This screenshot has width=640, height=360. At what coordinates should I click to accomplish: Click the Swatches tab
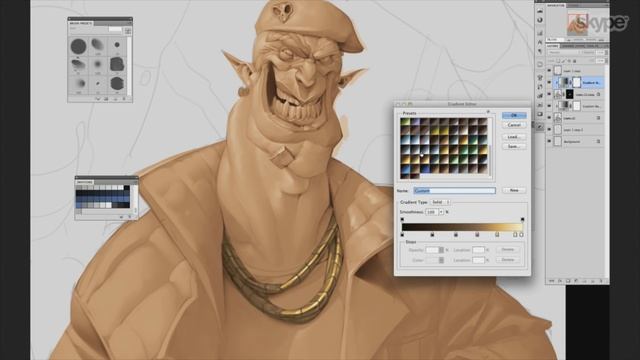click(x=85, y=182)
